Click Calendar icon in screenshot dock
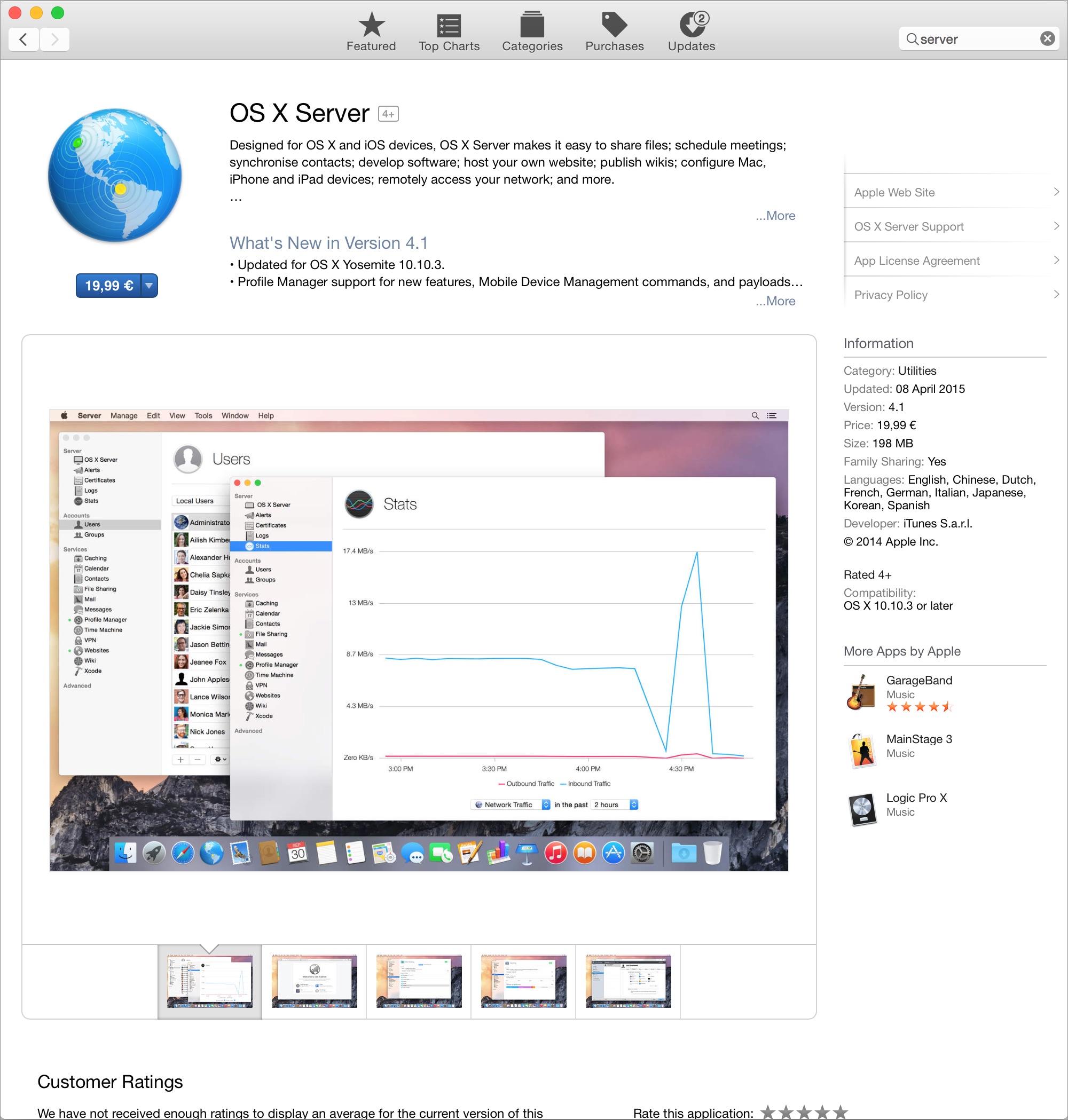The width and height of the screenshot is (1068, 1120). click(x=297, y=853)
